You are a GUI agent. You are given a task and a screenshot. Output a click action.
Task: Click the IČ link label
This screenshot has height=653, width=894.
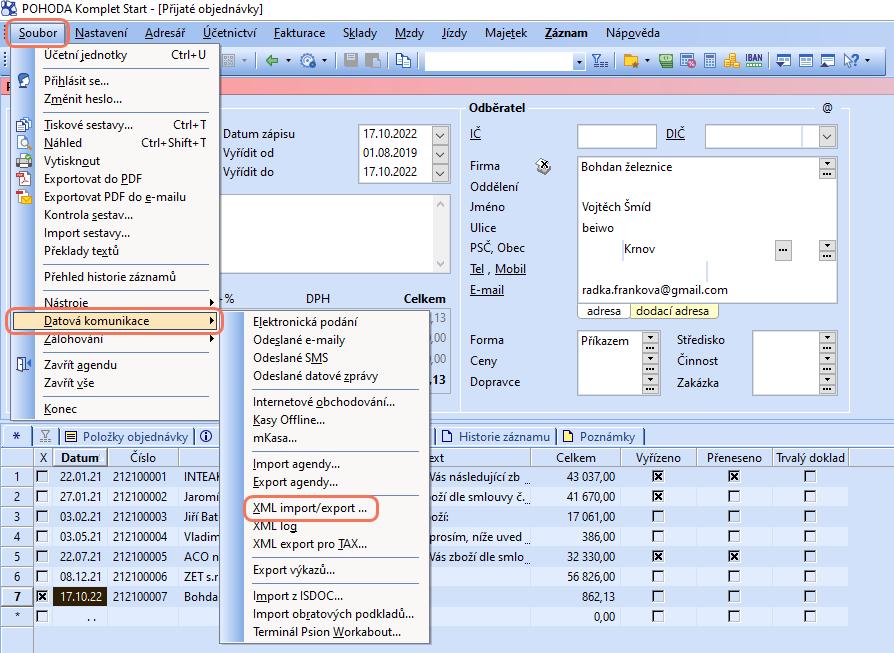click(x=476, y=134)
